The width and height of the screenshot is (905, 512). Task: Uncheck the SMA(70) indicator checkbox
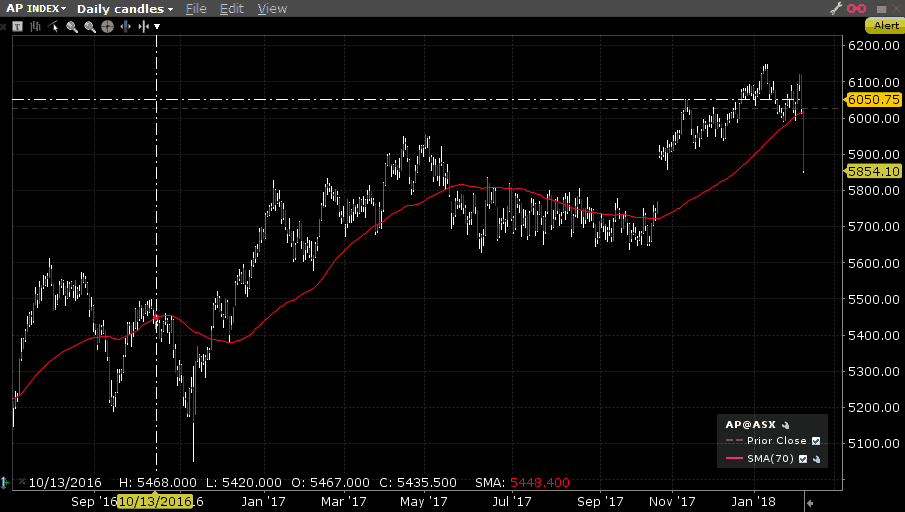coord(803,459)
